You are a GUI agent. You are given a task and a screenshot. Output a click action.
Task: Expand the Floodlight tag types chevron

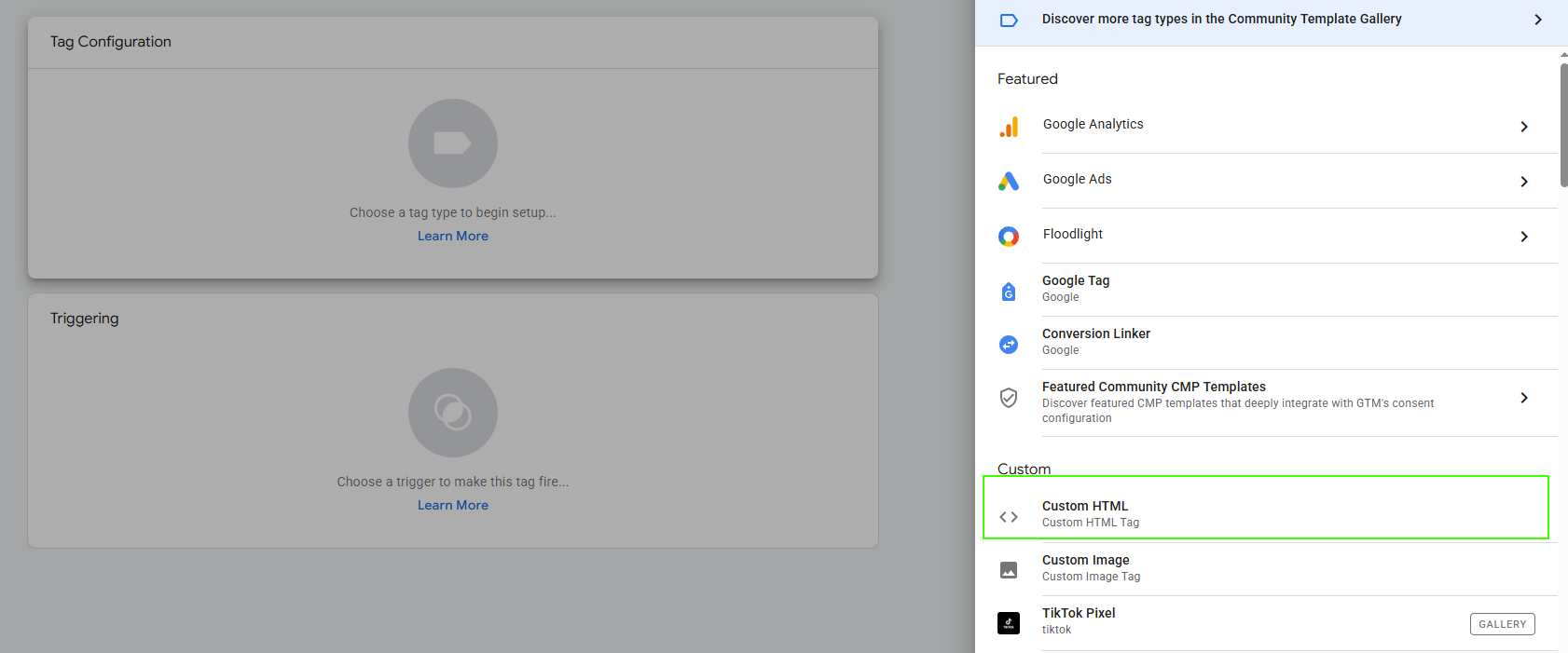pos(1524,237)
